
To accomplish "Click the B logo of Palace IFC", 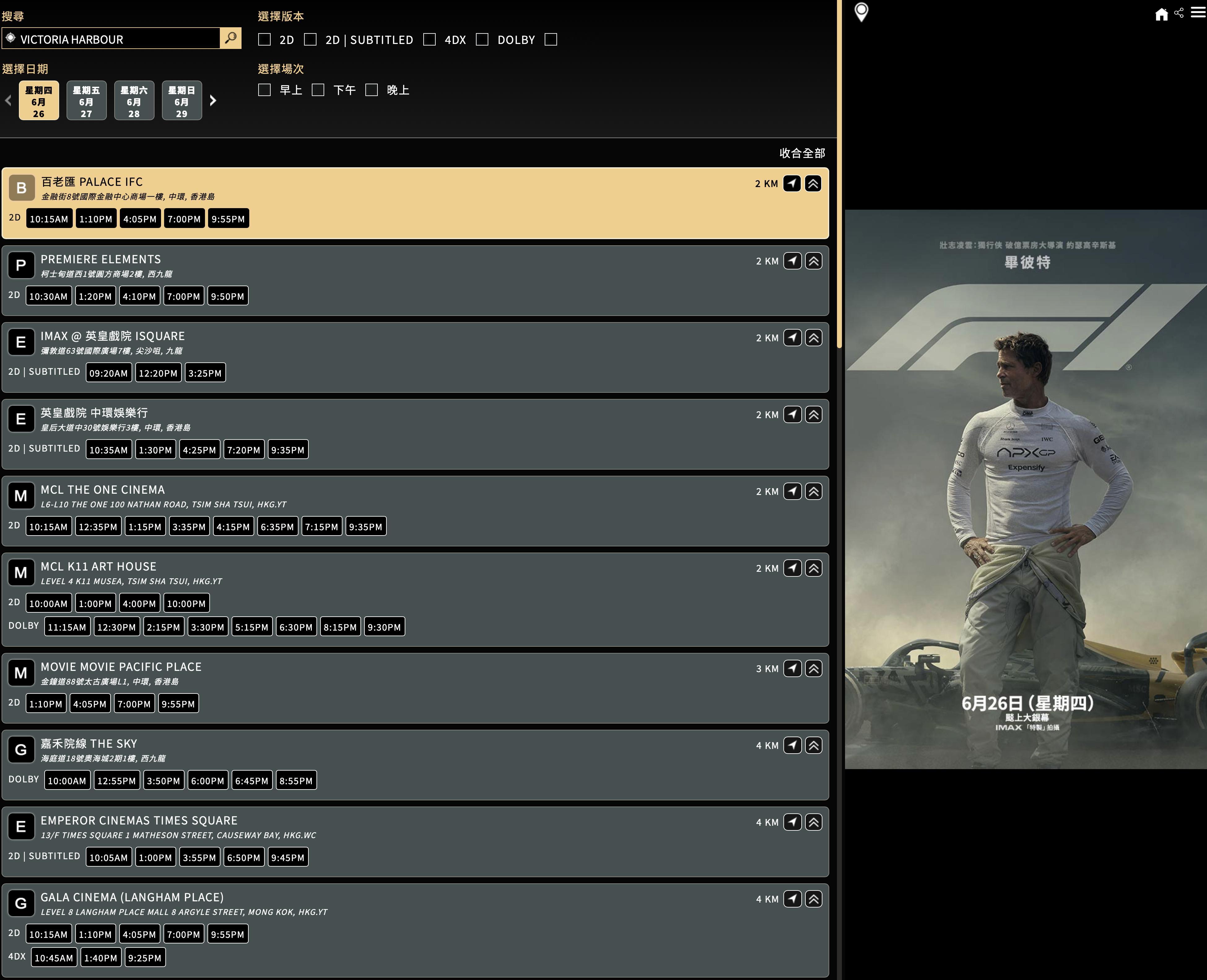I will (21, 187).
